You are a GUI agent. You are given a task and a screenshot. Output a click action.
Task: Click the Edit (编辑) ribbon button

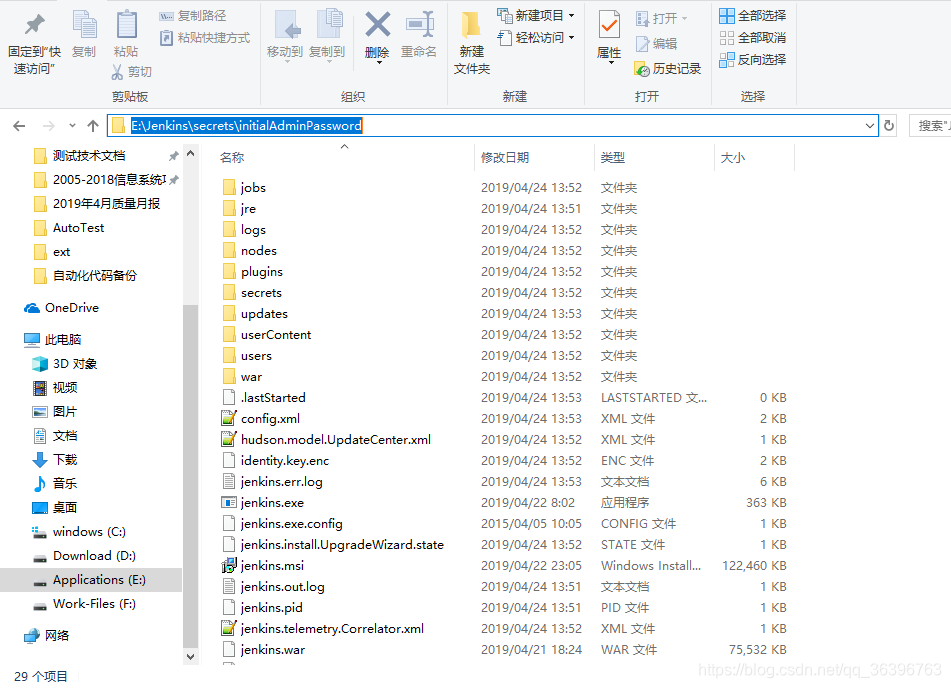[x=656, y=44]
